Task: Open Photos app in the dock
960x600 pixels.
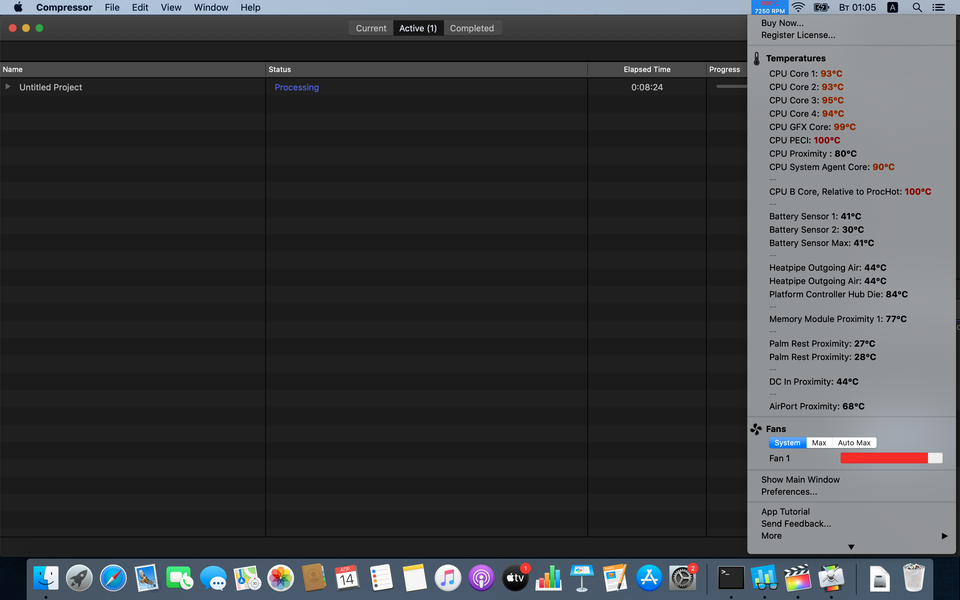Action: tap(280, 577)
